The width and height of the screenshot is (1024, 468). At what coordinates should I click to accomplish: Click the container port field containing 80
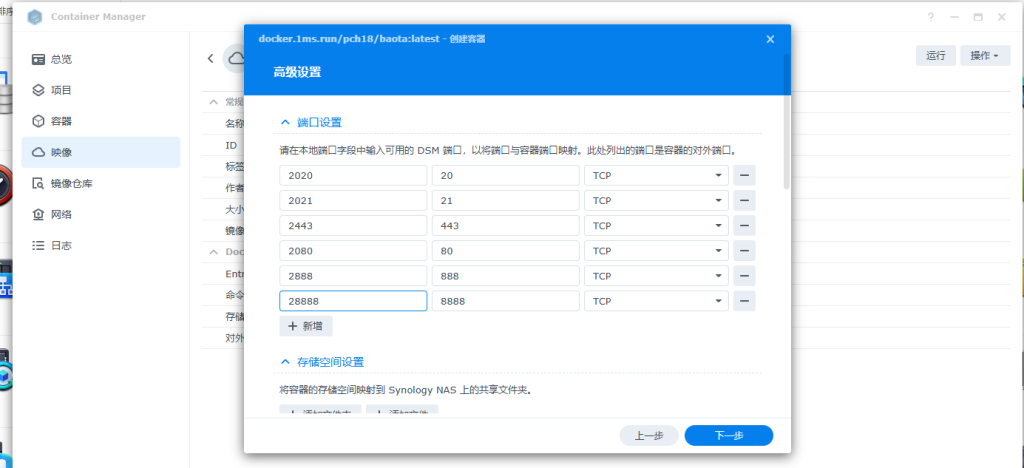point(506,251)
